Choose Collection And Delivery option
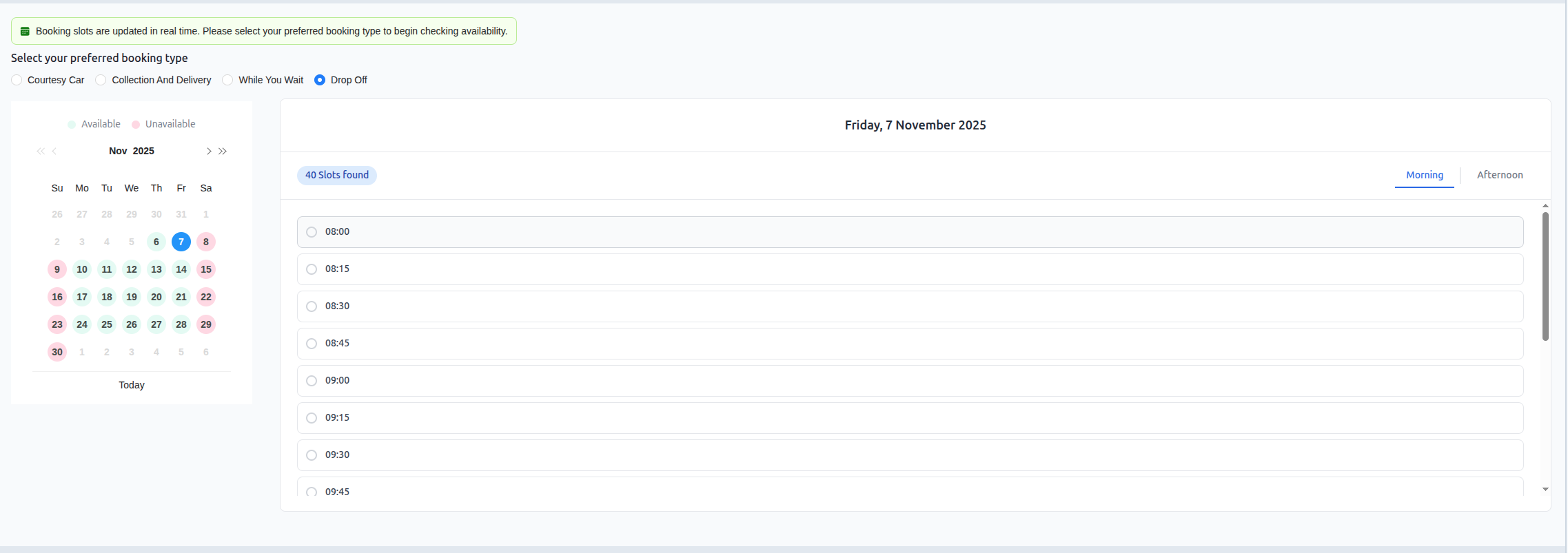The width and height of the screenshot is (1568, 553). [101, 80]
